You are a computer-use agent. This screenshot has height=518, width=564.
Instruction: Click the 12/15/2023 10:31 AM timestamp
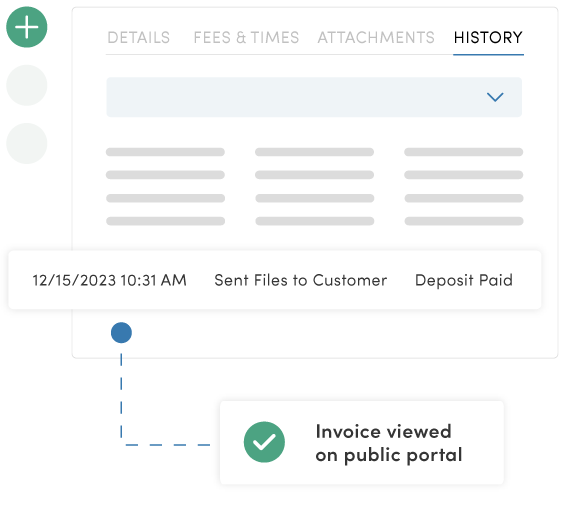point(110,280)
